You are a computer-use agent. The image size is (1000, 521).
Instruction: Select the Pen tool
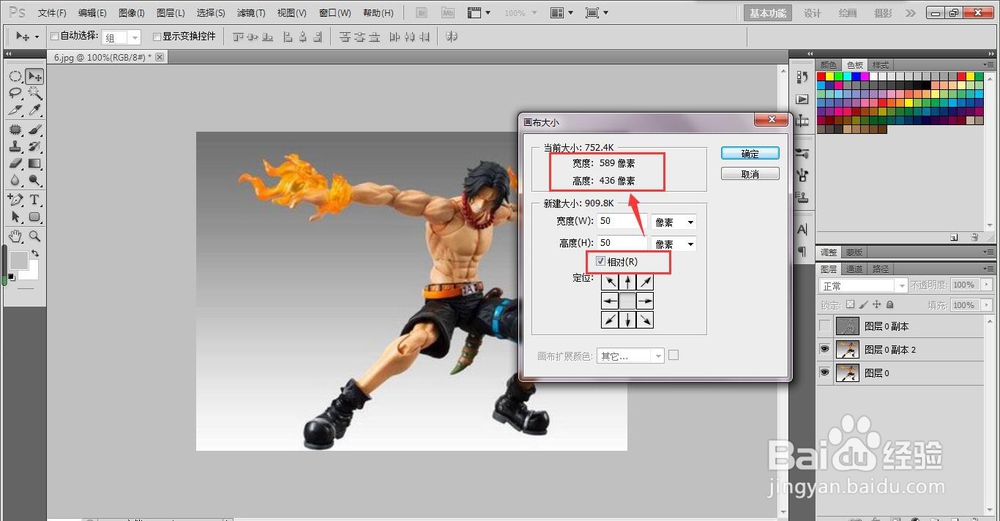click(15, 200)
